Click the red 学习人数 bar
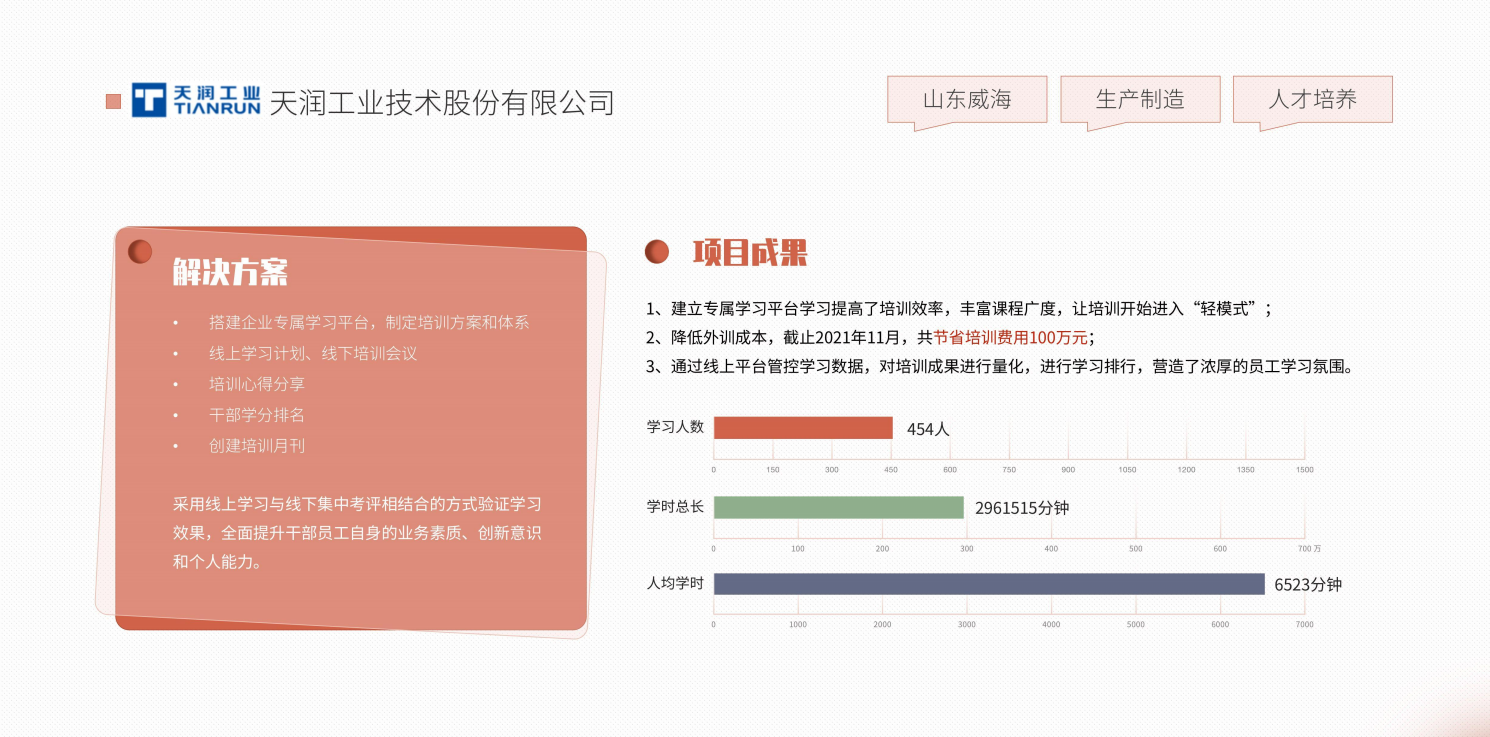This screenshot has width=1490, height=737. pyautogui.click(x=802, y=428)
